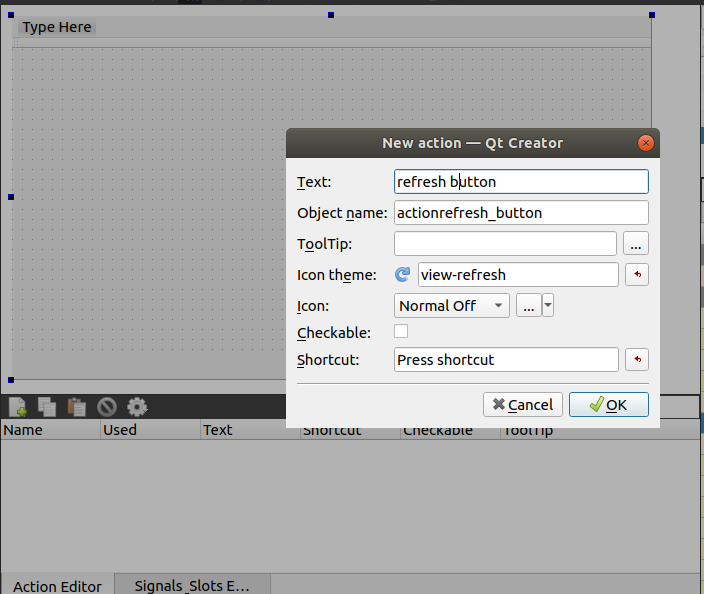The height and width of the screenshot is (594, 704).
Task: Click the Type Here menu placeholder
Action: [57, 27]
